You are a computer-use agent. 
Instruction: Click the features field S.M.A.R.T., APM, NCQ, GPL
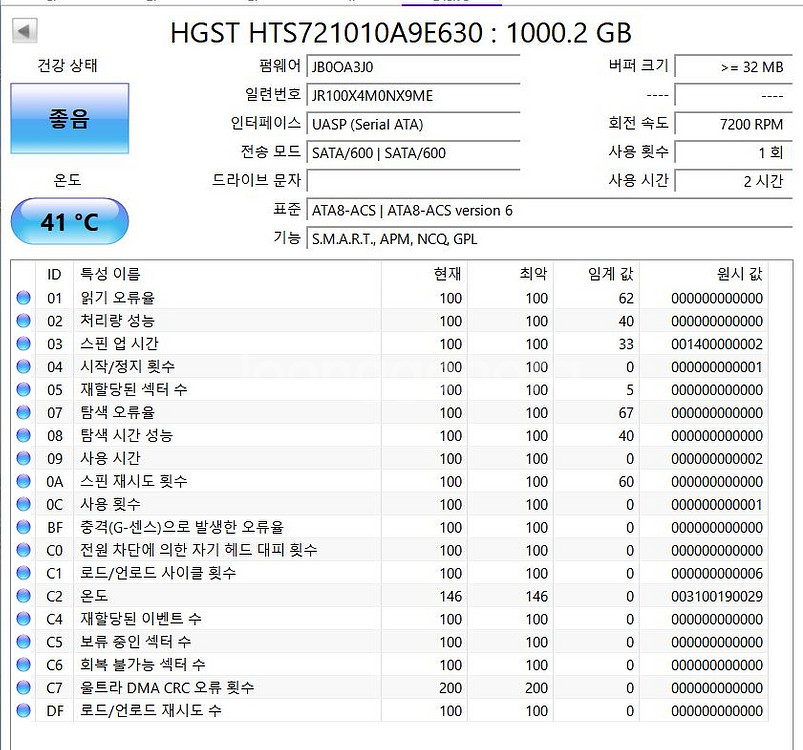coord(550,239)
